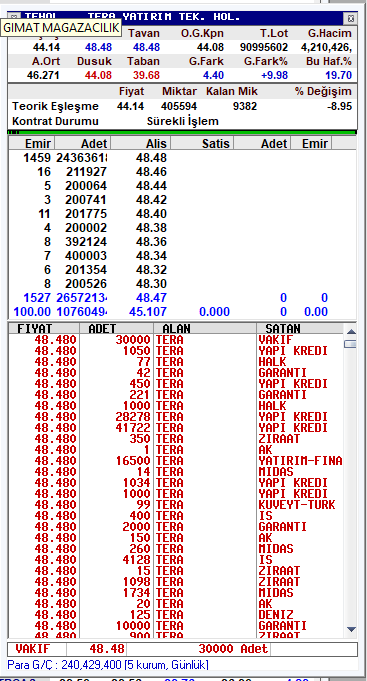Click the G.Fark% value +9.98

click(274, 75)
